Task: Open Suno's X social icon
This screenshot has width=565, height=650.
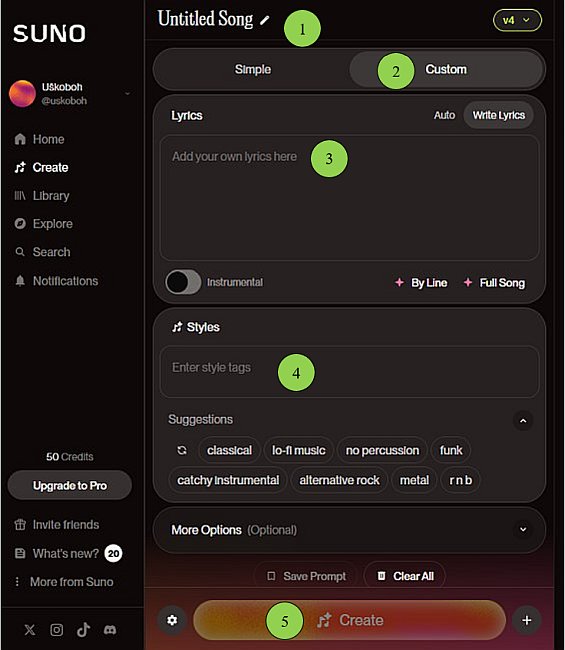Action: point(30,630)
